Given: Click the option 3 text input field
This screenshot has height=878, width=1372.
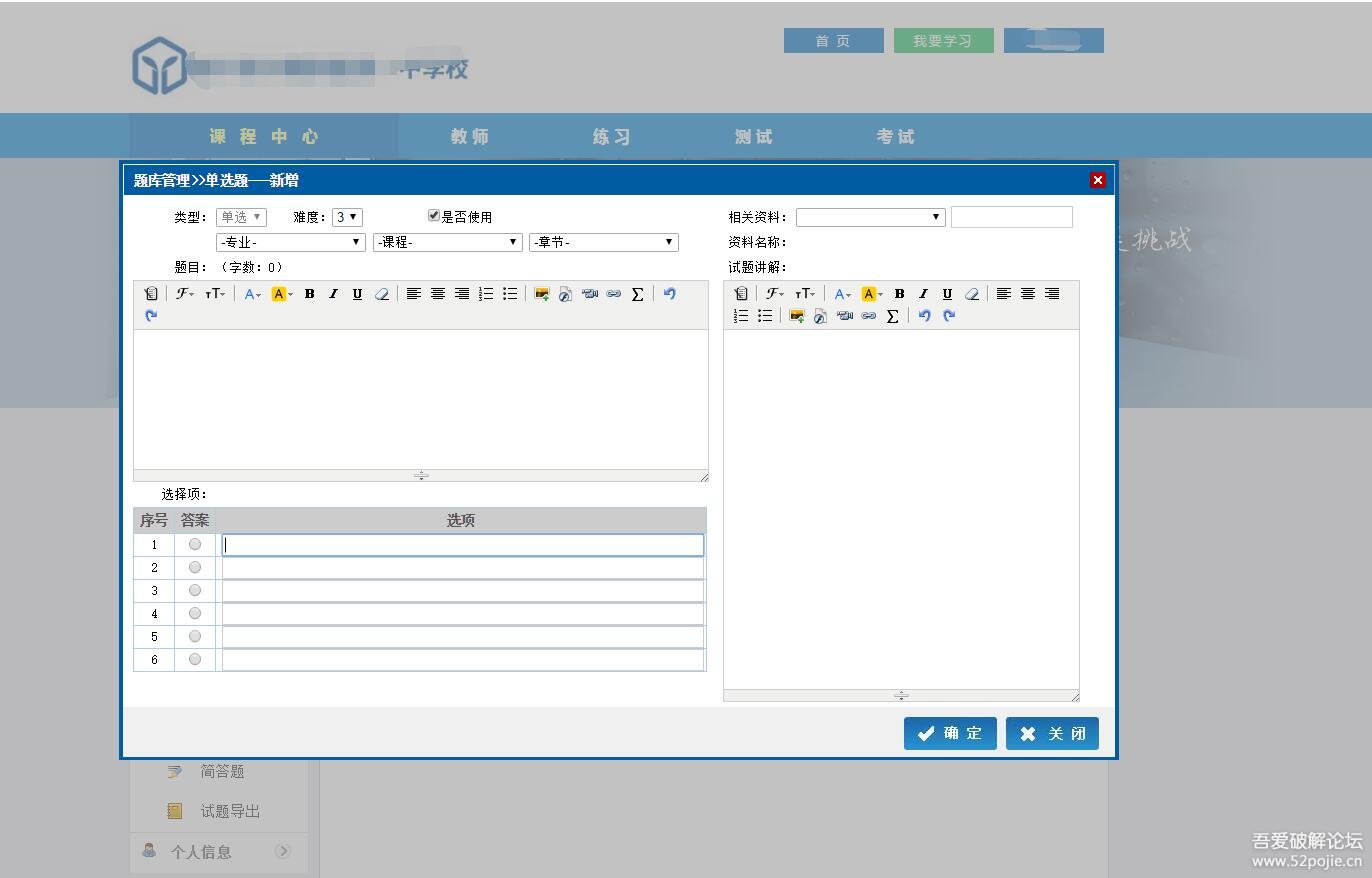Looking at the screenshot, I should (x=462, y=591).
